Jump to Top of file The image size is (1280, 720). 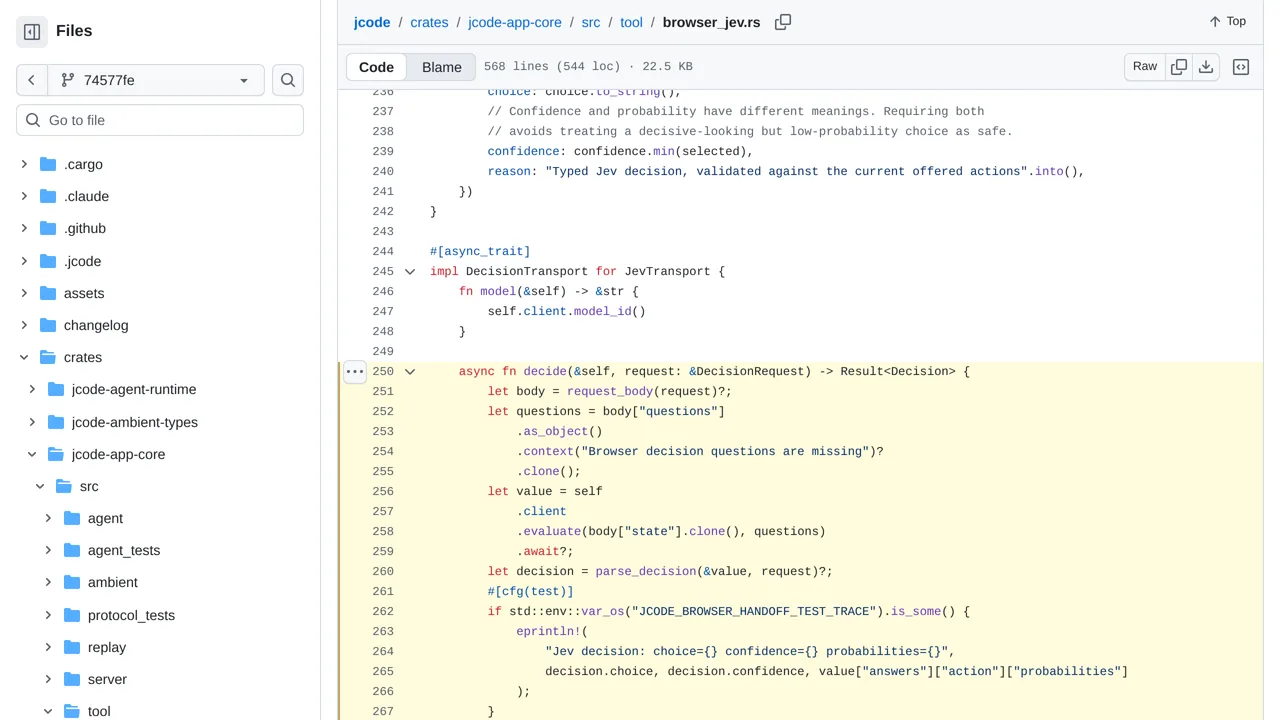point(1227,21)
